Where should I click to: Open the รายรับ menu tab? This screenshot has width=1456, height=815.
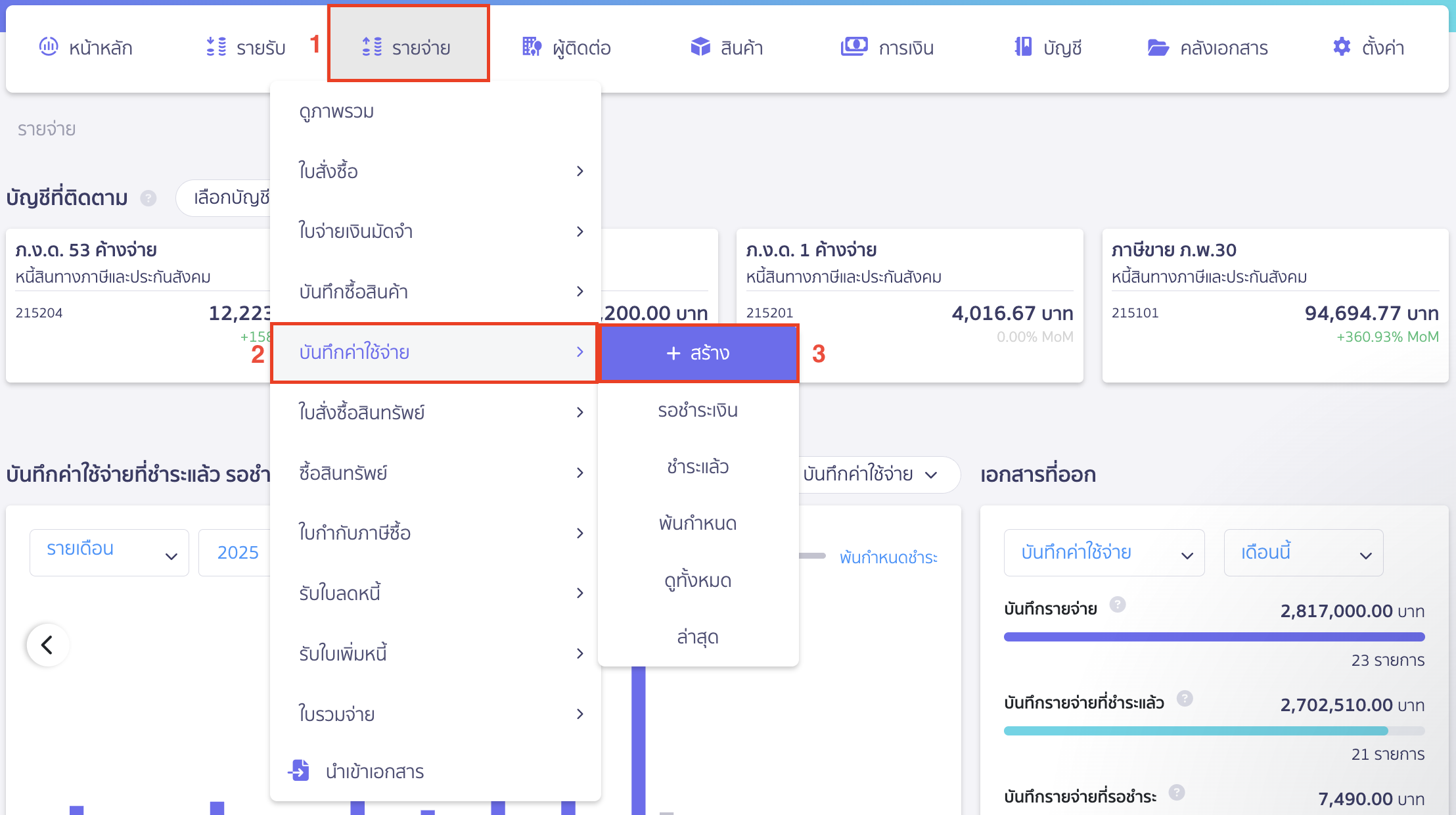[x=246, y=47]
